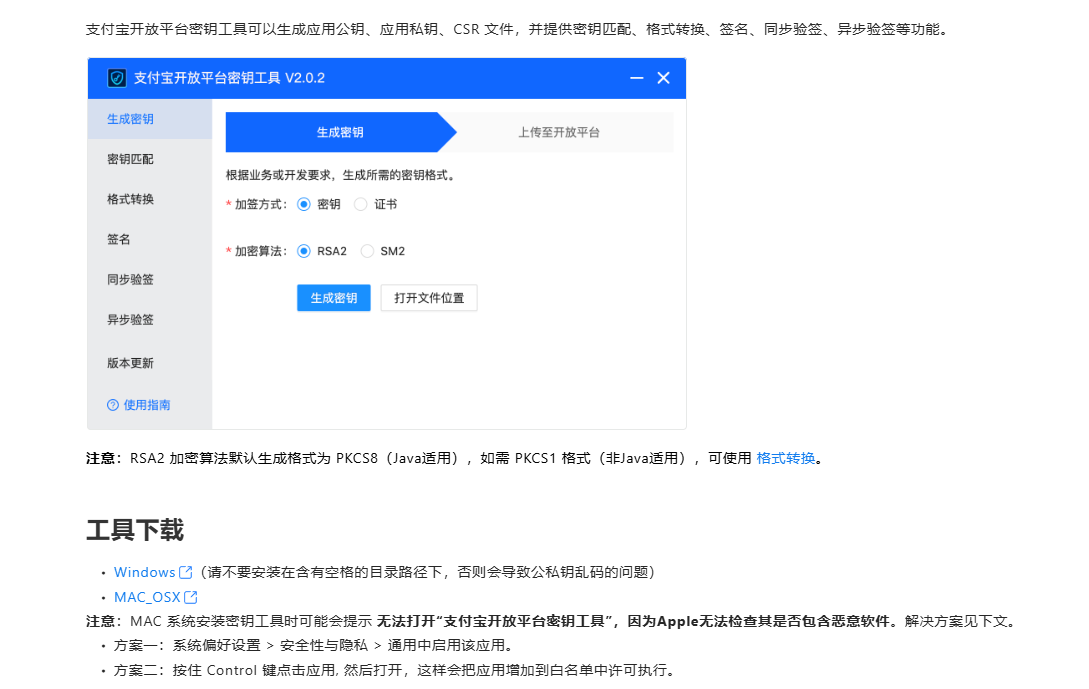The image size is (1089, 689).
Task: Click the question mark icon beside 使用指南
Action: pos(113,405)
